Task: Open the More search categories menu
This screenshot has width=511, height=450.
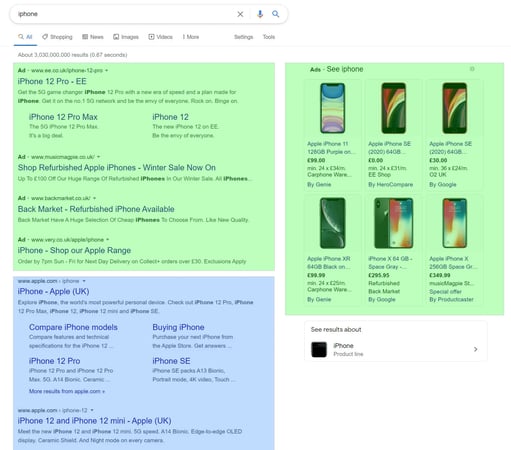Action: coord(191,37)
